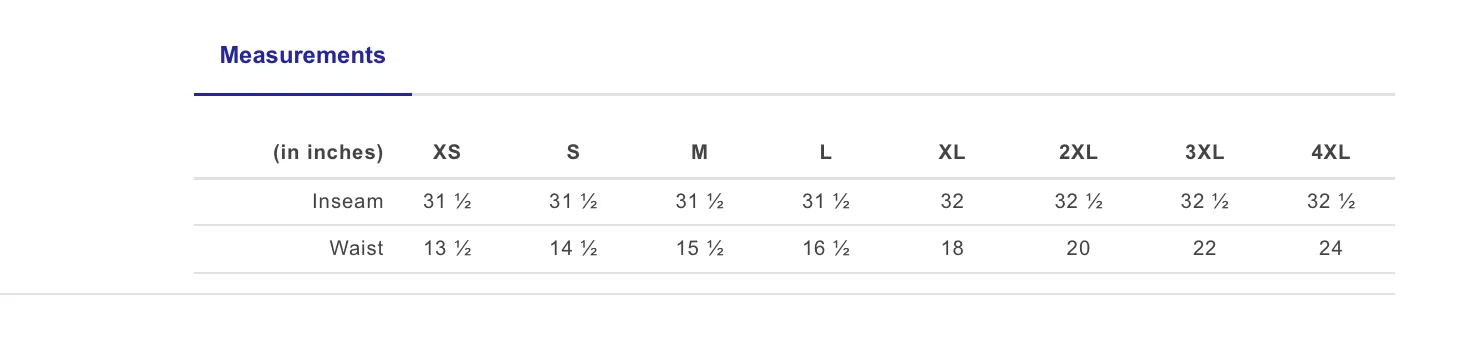Click the 4XL waist value 24
1458x362 pixels.
pos(1330,249)
